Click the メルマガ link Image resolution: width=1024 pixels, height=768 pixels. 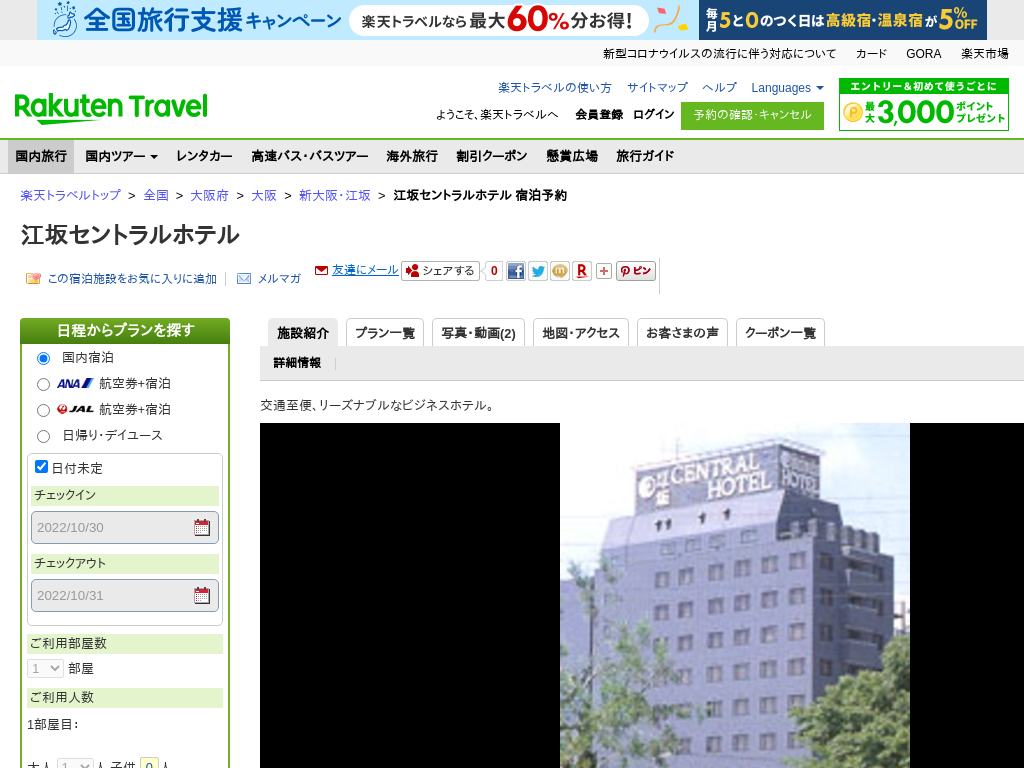coord(280,279)
